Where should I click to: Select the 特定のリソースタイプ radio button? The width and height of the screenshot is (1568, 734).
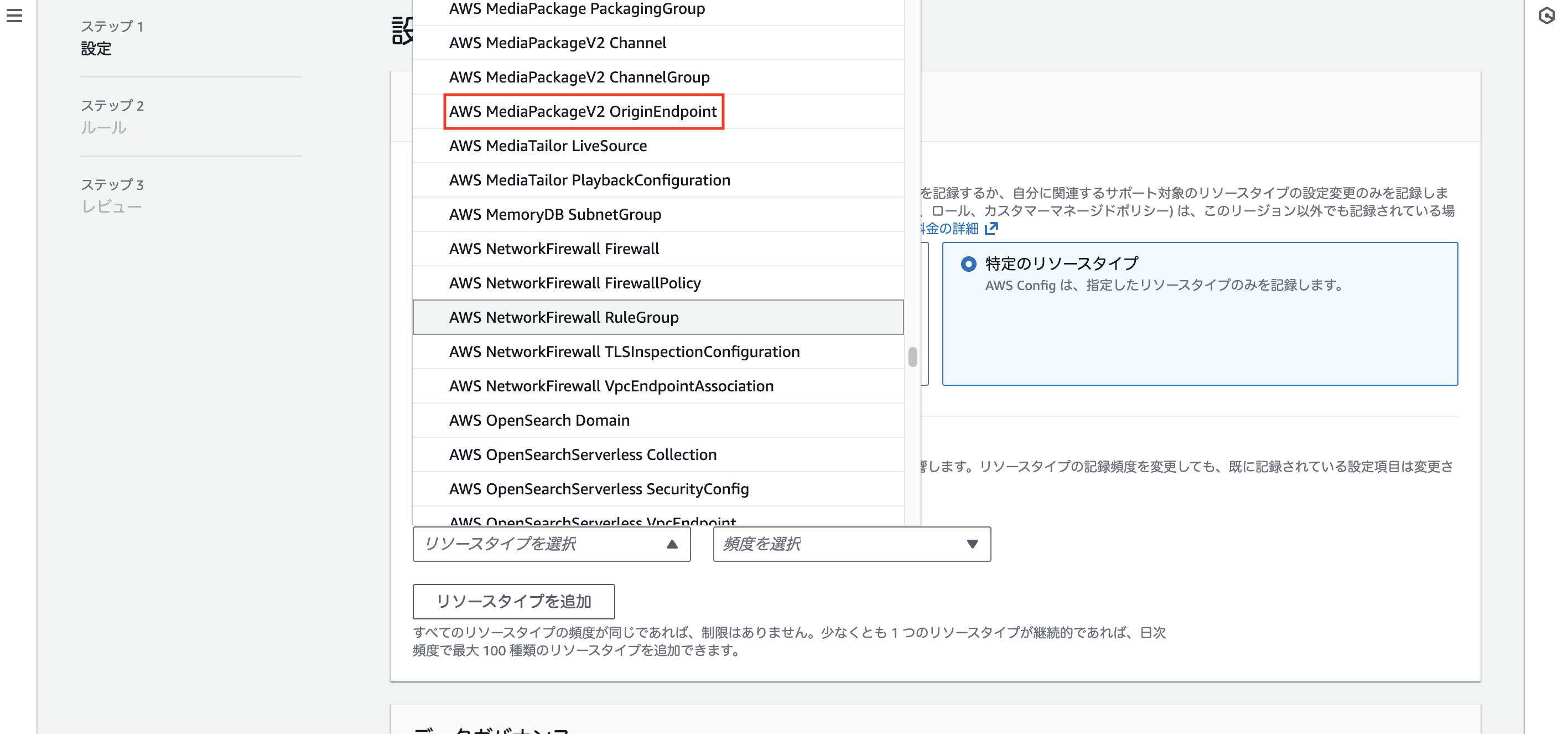point(969,263)
